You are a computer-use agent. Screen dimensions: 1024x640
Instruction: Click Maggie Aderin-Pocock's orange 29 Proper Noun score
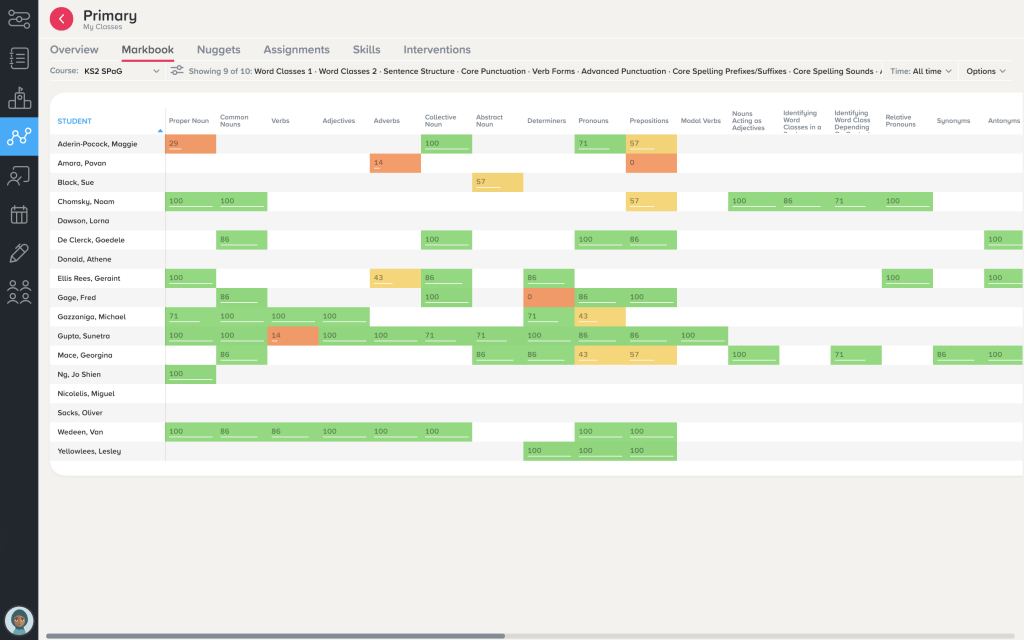[x=190, y=144]
